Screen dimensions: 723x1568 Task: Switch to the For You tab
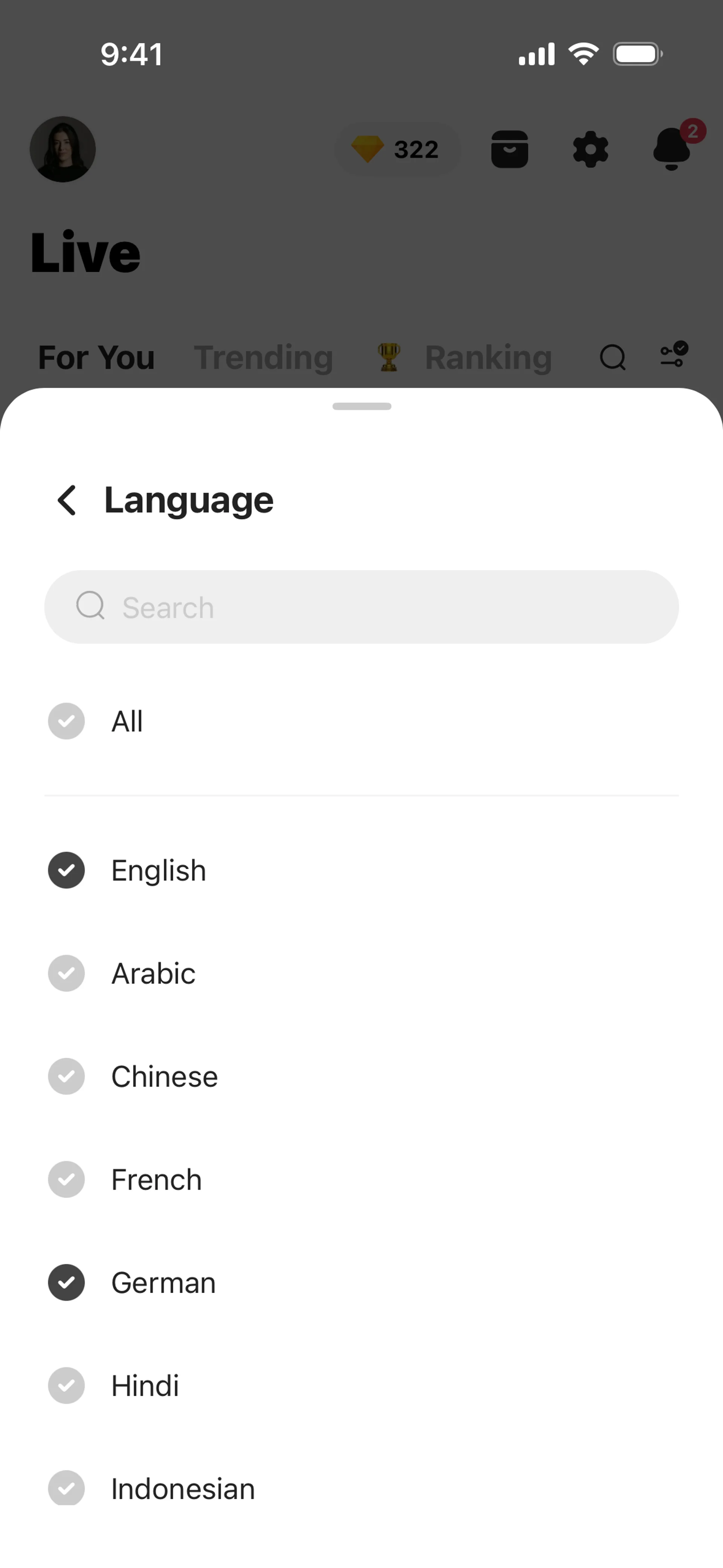click(96, 357)
